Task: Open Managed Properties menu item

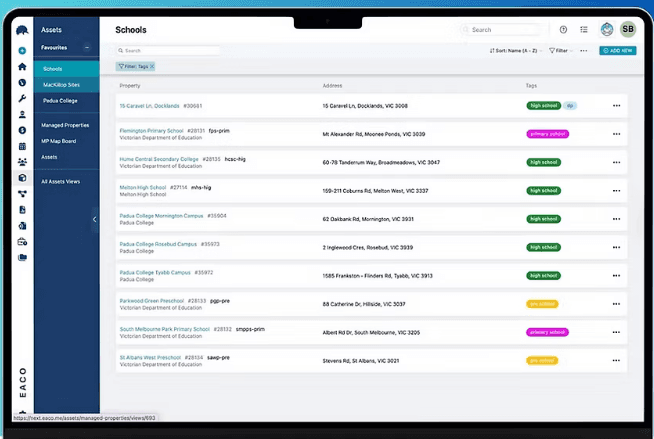Action: coord(67,125)
